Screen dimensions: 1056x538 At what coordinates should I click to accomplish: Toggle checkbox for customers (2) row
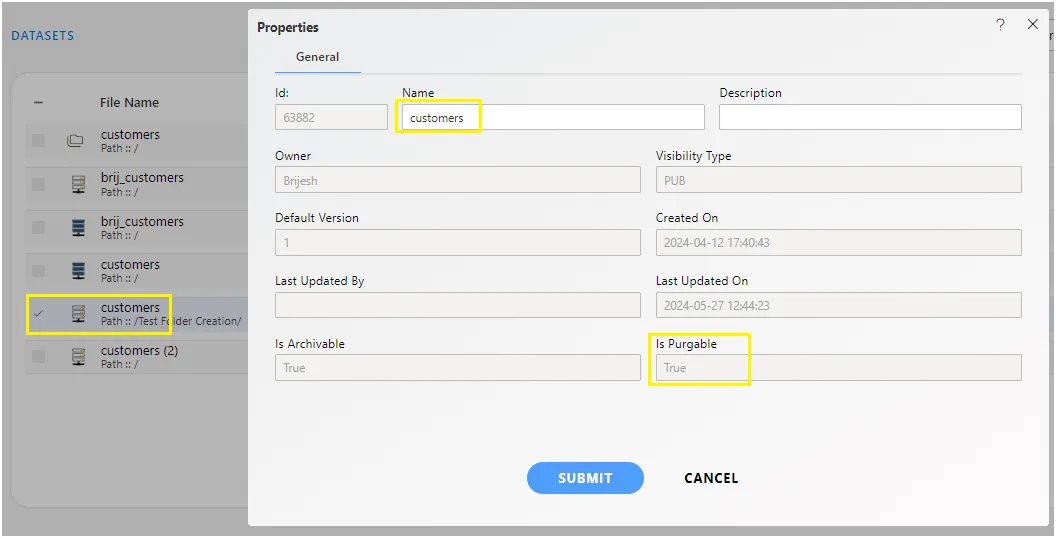(x=38, y=357)
